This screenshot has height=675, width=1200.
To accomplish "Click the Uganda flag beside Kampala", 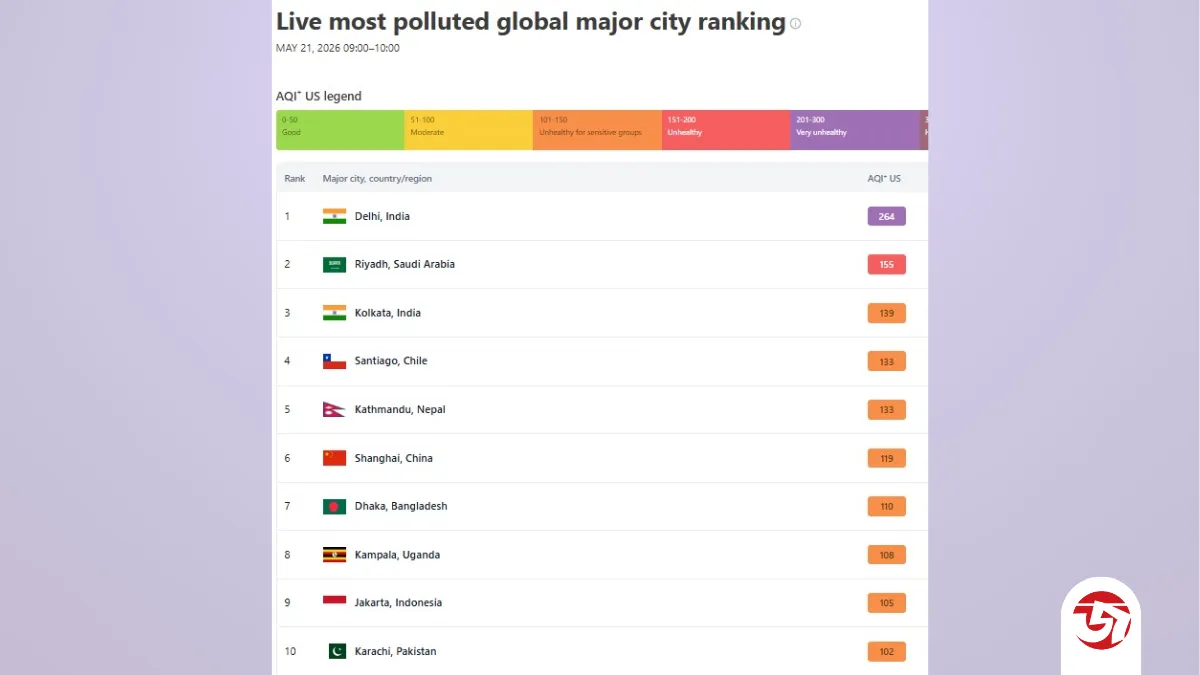I will click(334, 555).
